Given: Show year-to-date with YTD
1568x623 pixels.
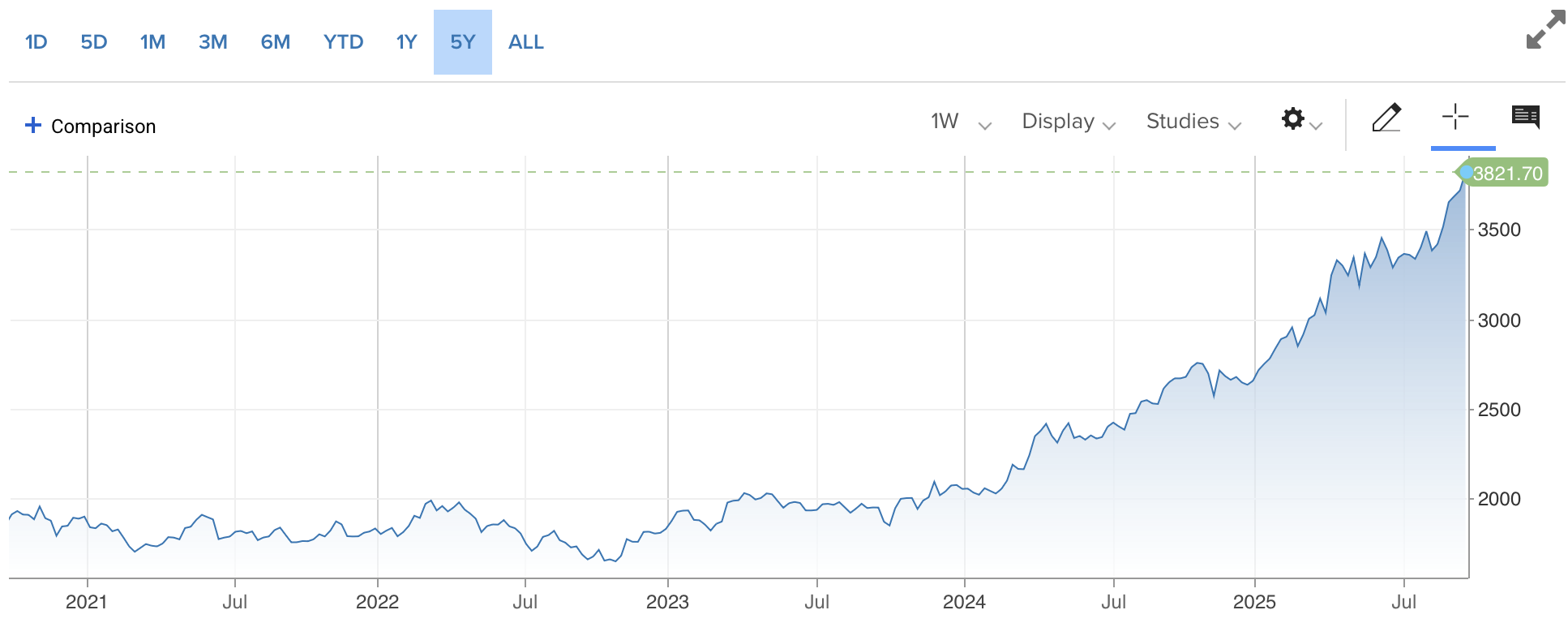Looking at the screenshot, I should [343, 42].
